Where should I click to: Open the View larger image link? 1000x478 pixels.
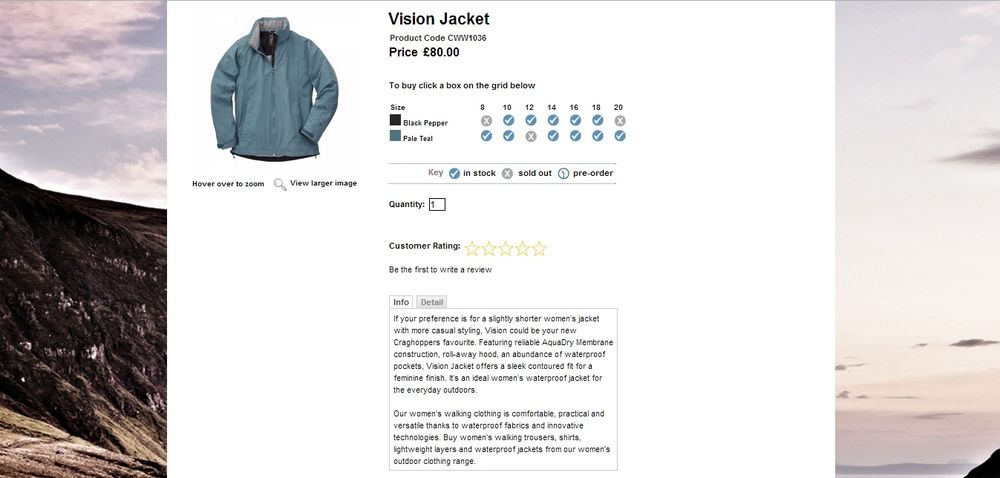323,184
